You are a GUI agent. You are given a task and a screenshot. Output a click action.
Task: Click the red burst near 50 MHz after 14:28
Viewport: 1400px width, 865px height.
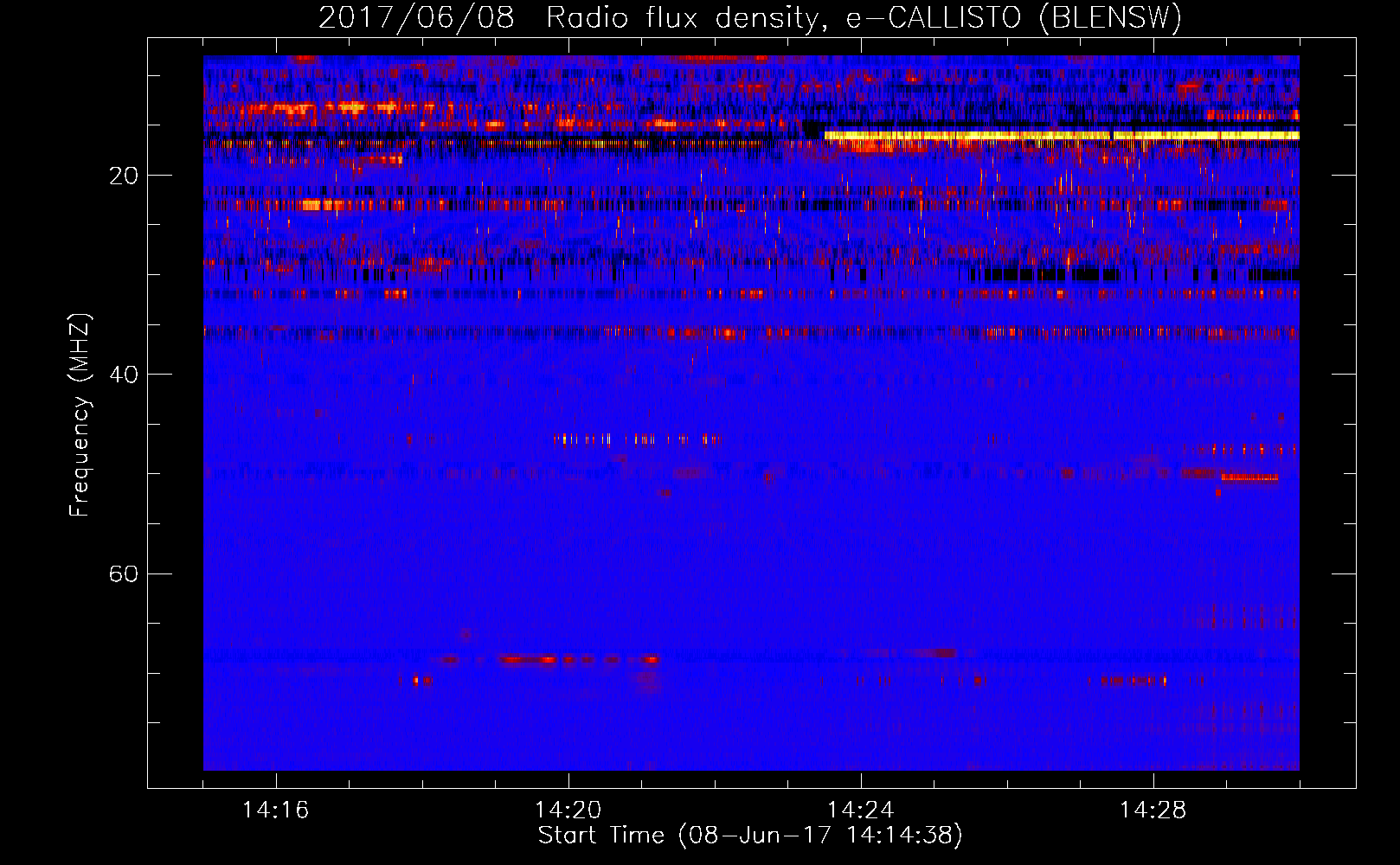coord(1249,477)
